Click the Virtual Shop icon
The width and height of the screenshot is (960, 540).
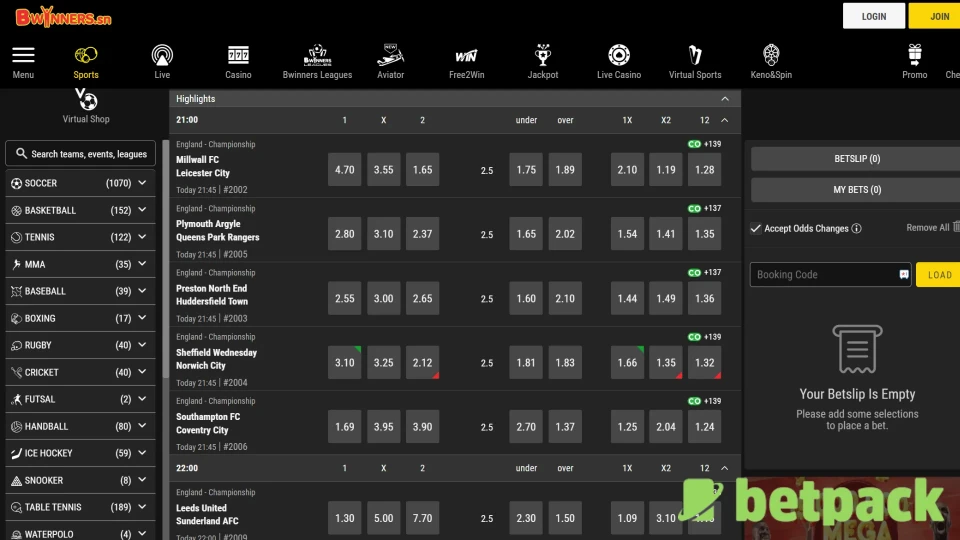86,101
